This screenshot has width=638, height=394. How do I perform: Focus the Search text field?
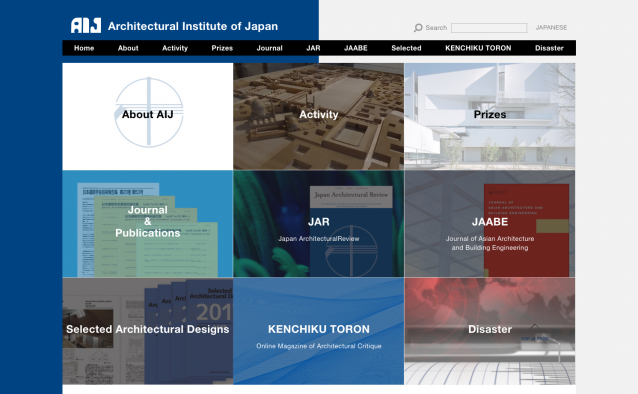489,28
